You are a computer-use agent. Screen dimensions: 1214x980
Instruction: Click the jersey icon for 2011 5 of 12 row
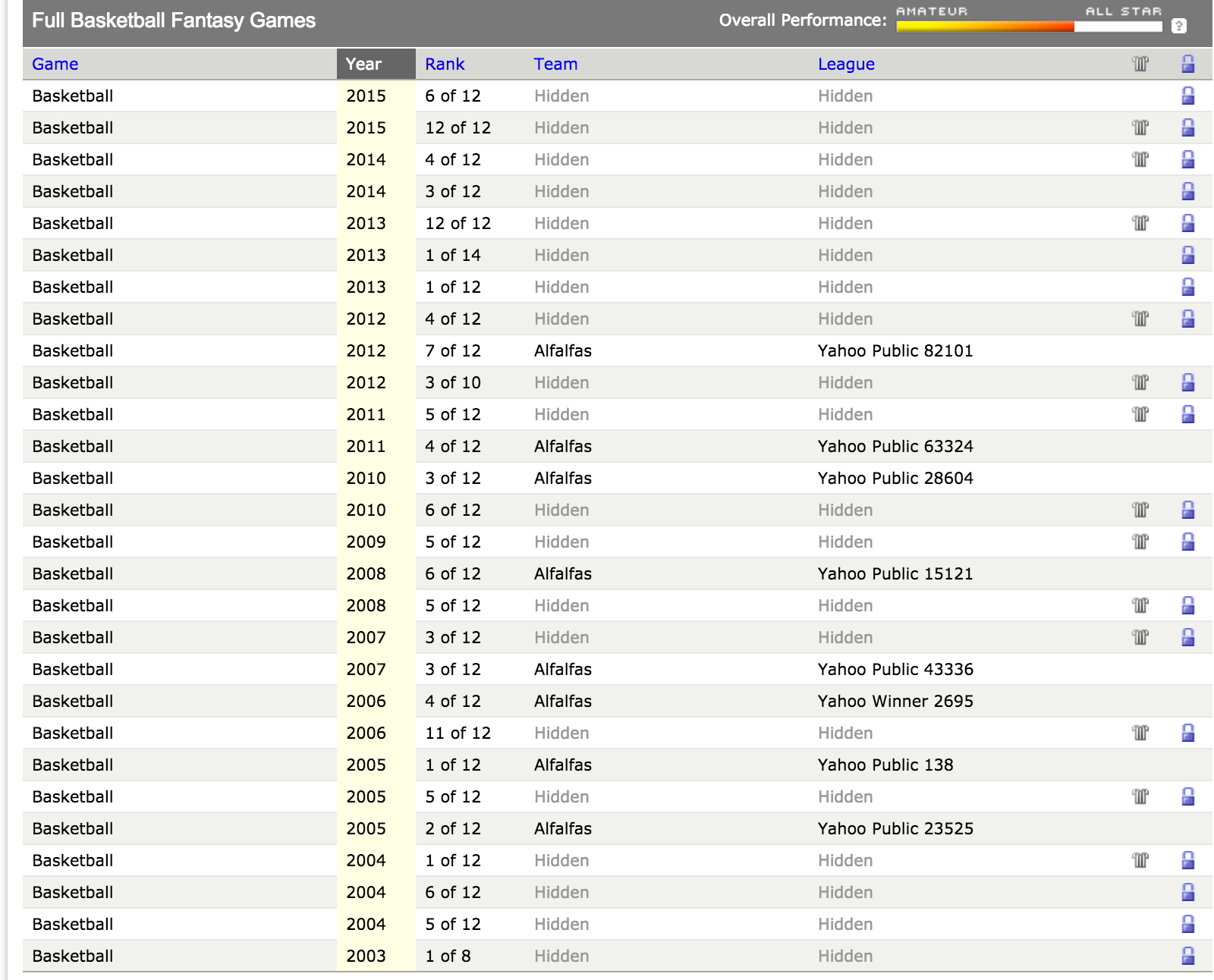click(x=1140, y=414)
